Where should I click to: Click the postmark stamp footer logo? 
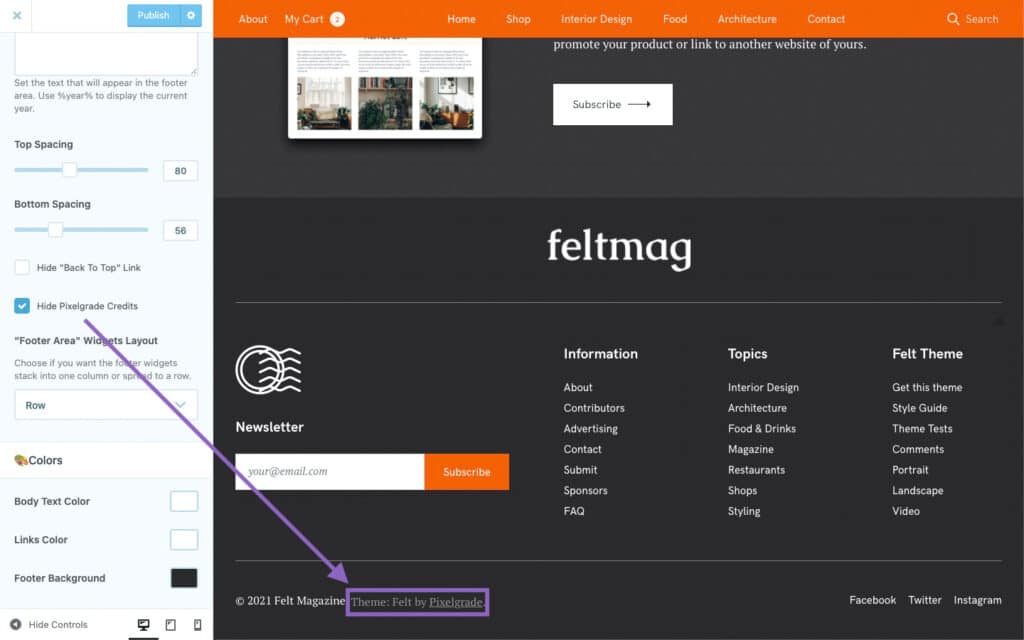[x=268, y=369]
